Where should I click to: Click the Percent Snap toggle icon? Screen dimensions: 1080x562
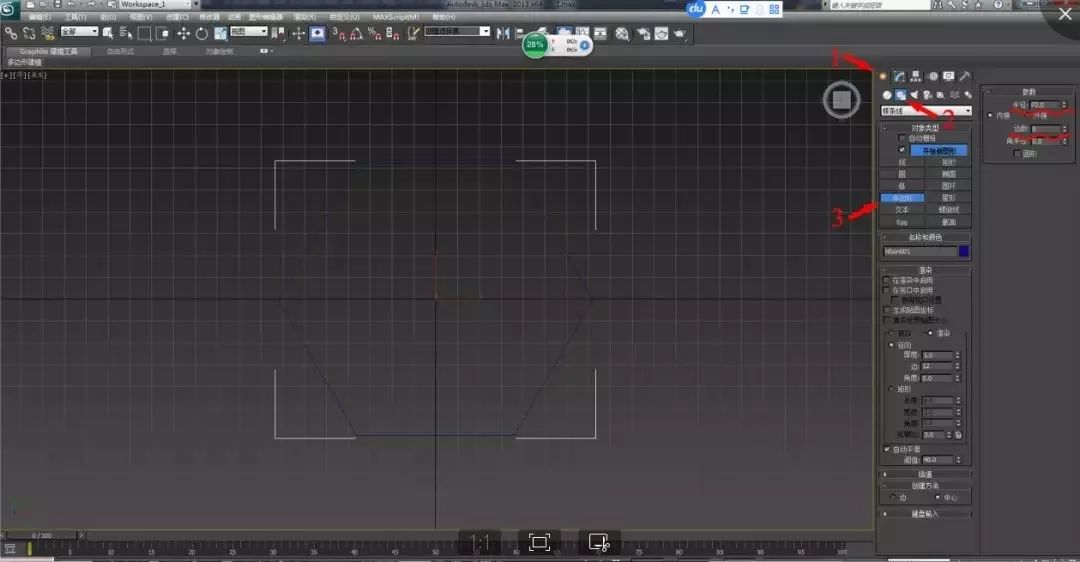pyautogui.click(x=375, y=32)
